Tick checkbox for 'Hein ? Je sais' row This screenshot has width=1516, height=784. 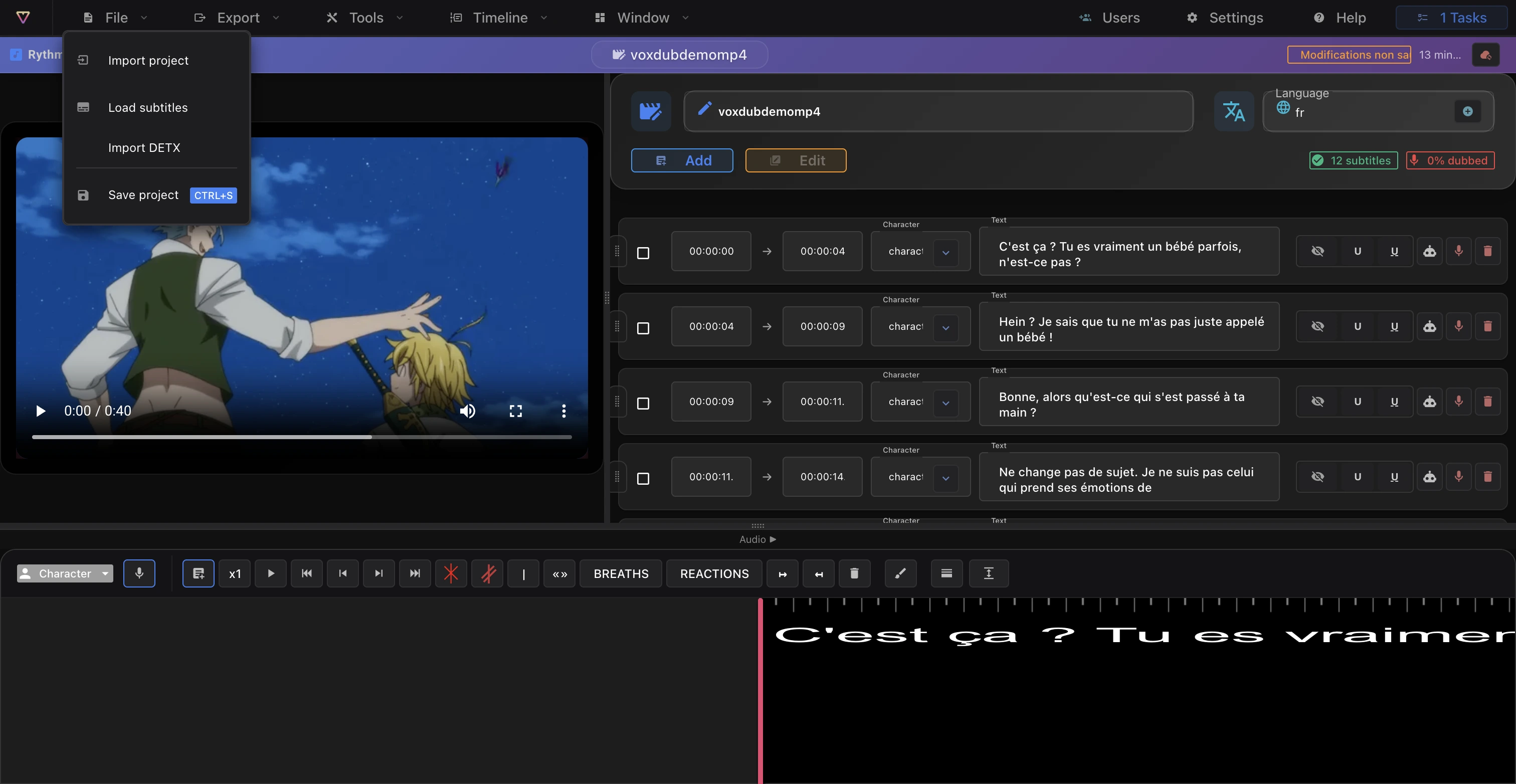coord(643,328)
